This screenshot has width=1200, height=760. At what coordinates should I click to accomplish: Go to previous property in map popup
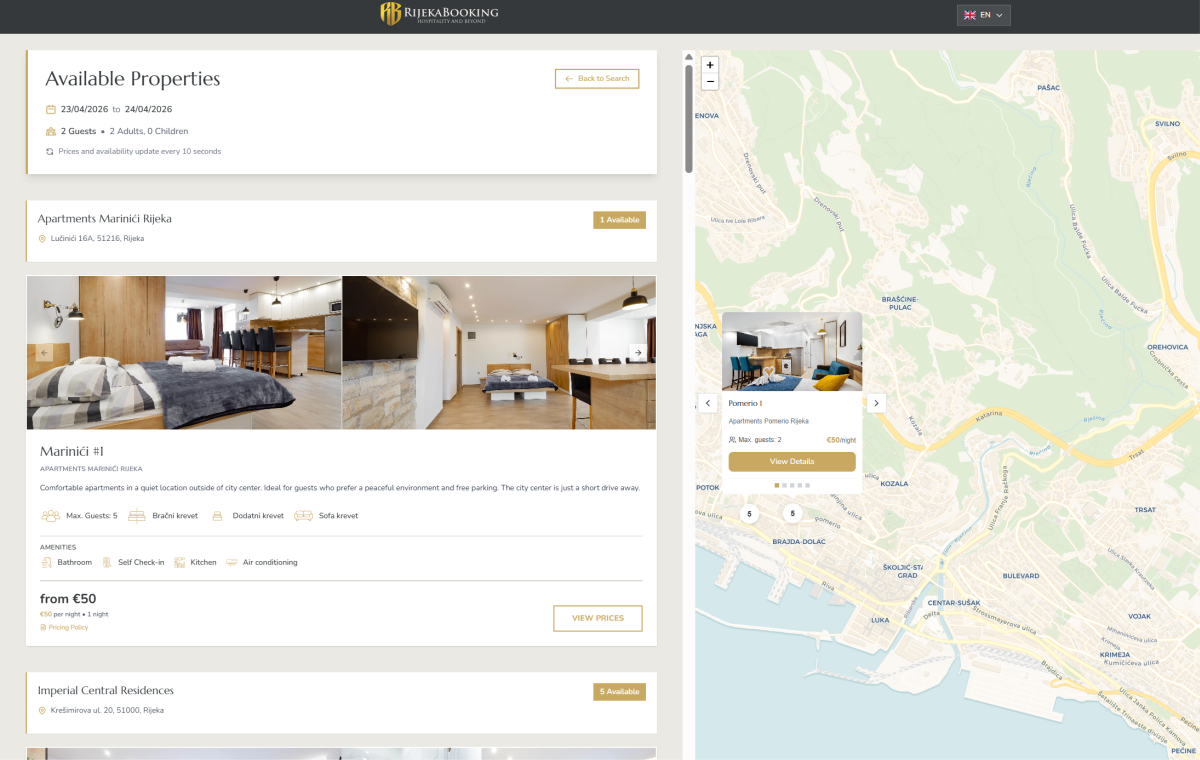[708, 403]
